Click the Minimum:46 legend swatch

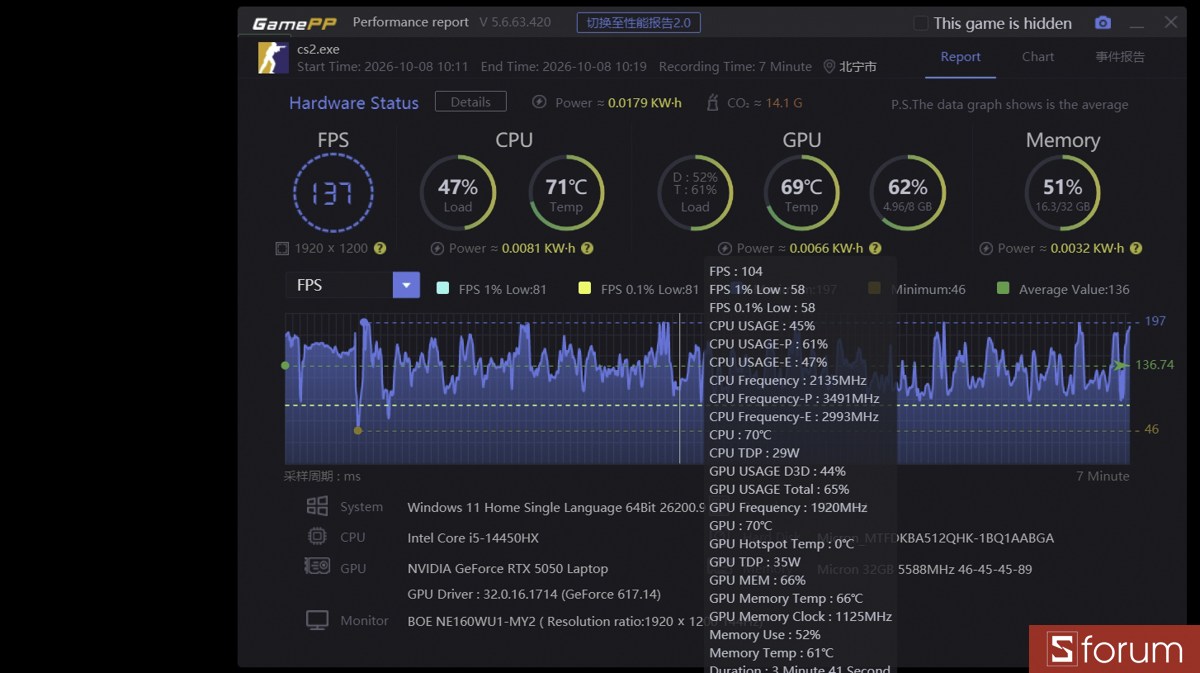(x=874, y=289)
